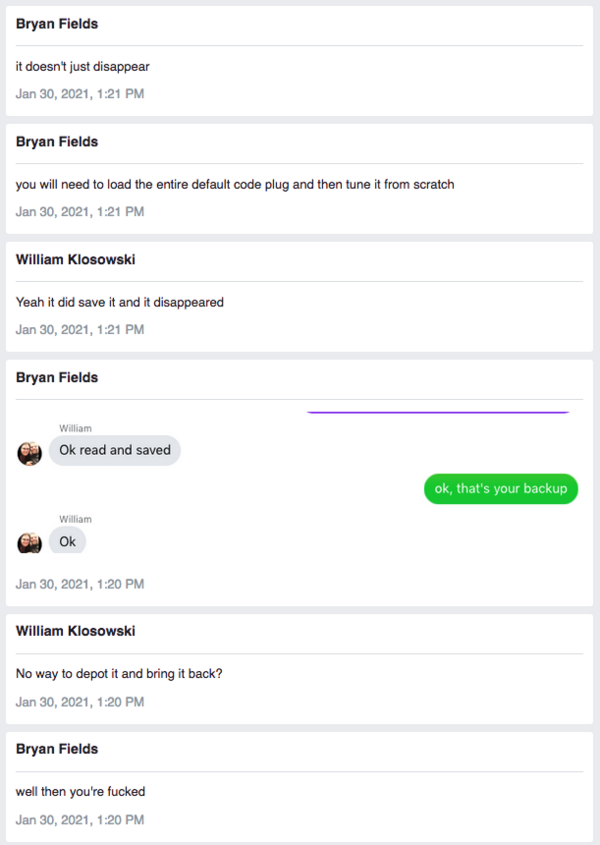This screenshot has height=845, width=600.
Task: Open Bryan Fields name above the code plug message
Action: 57,142
